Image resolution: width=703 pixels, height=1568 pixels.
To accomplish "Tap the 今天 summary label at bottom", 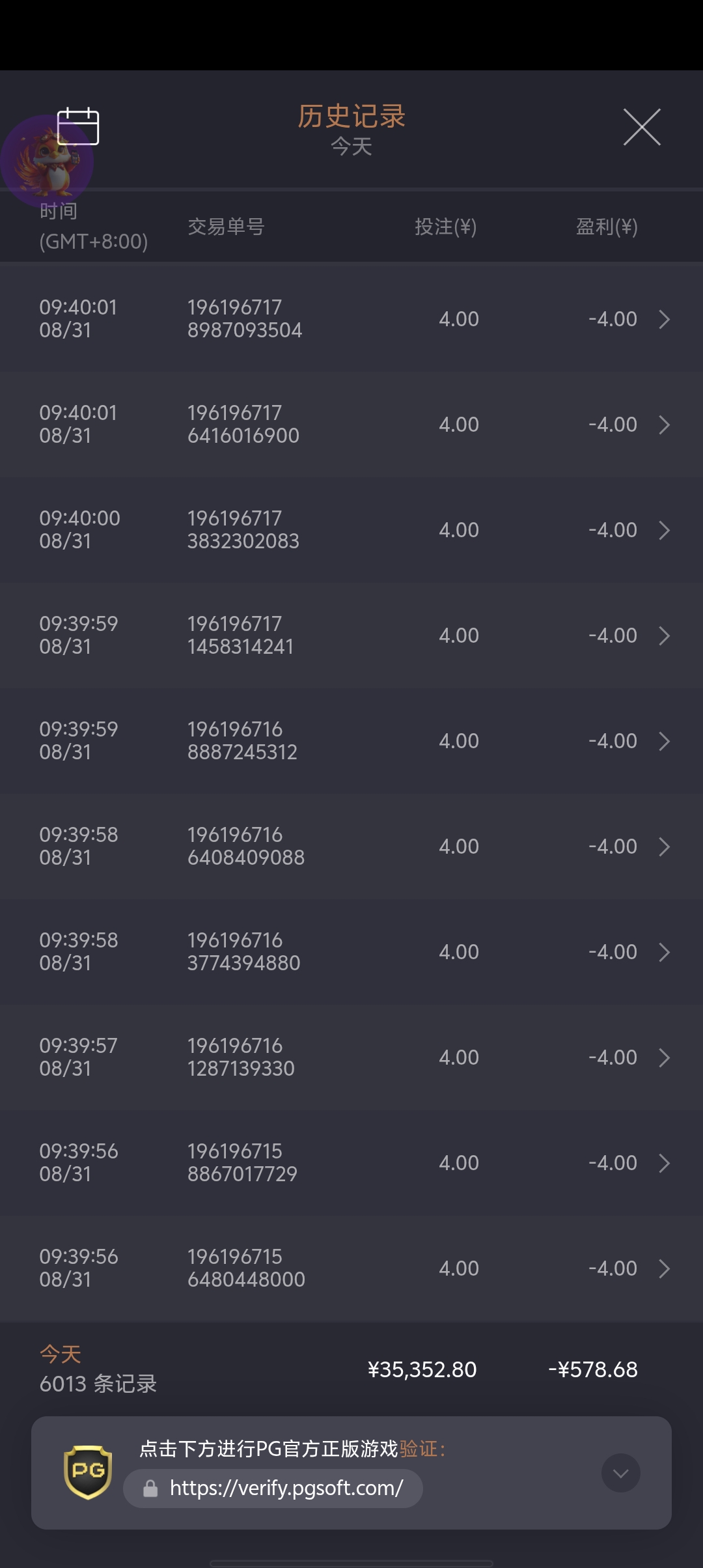I will [61, 1354].
